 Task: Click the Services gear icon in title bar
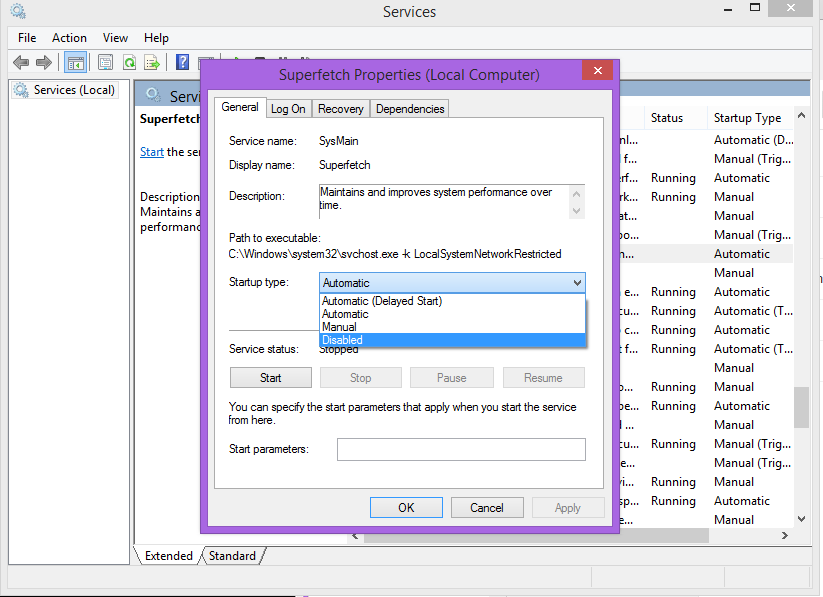[18, 11]
